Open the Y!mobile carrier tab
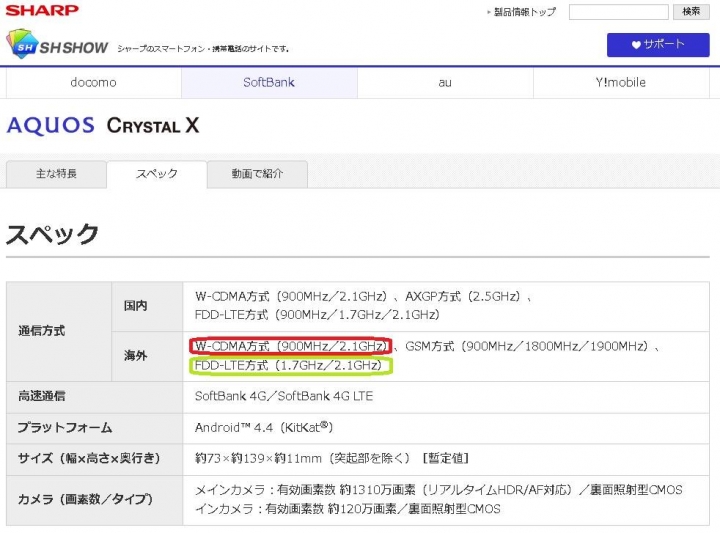This screenshot has height=533, width=720. click(621, 83)
